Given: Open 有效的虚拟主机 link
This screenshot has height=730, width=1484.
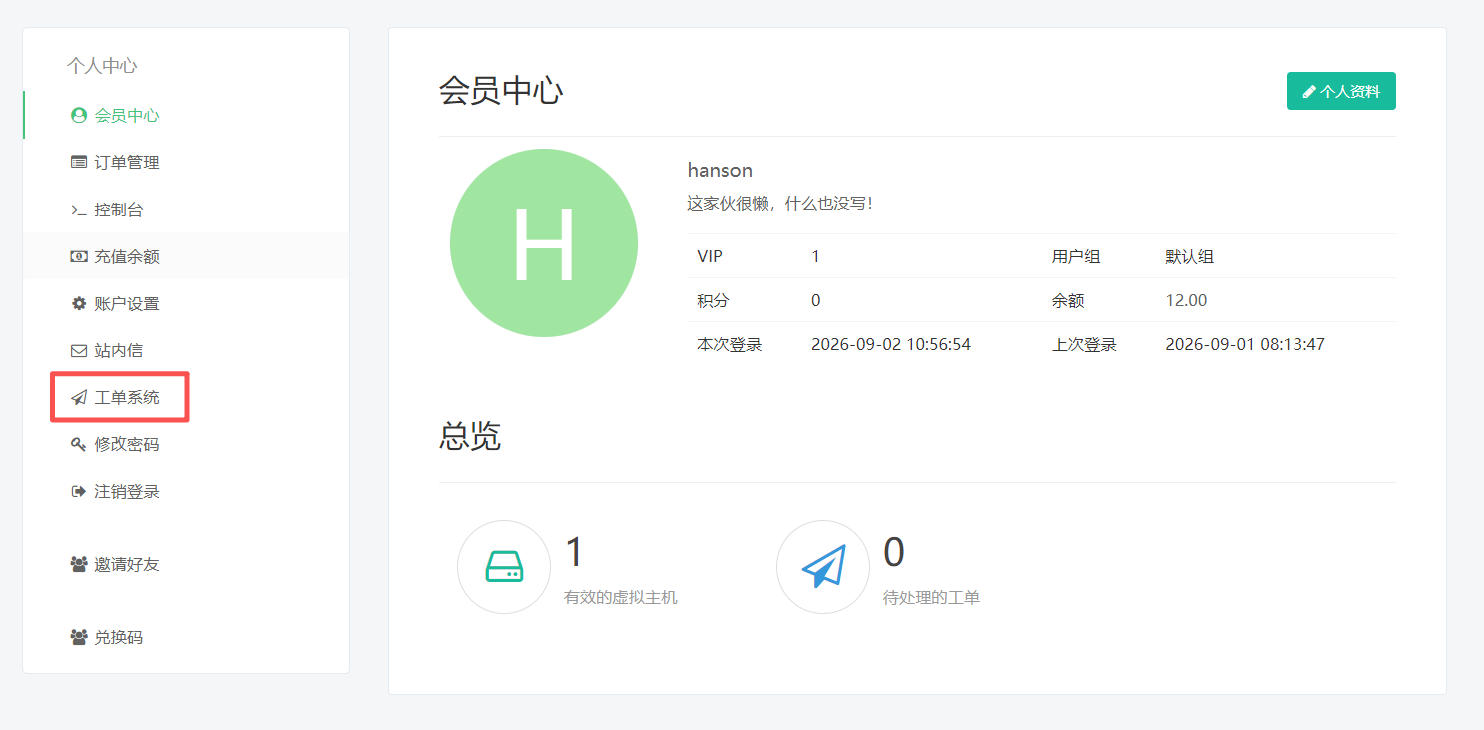Looking at the screenshot, I should tap(621, 598).
